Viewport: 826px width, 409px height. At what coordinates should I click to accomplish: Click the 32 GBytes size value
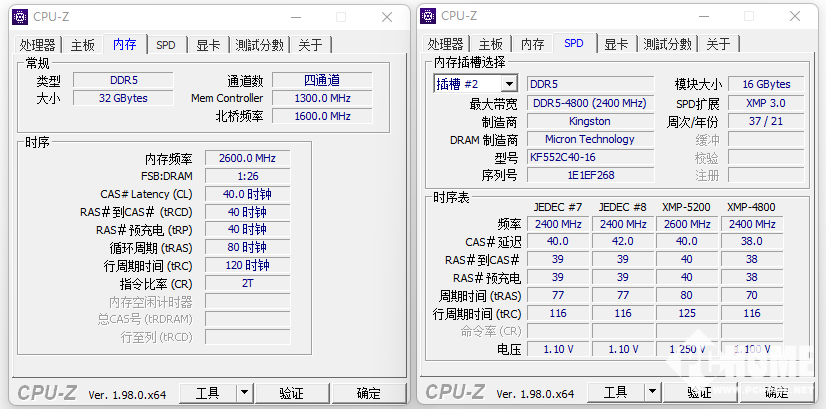tap(123, 98)
